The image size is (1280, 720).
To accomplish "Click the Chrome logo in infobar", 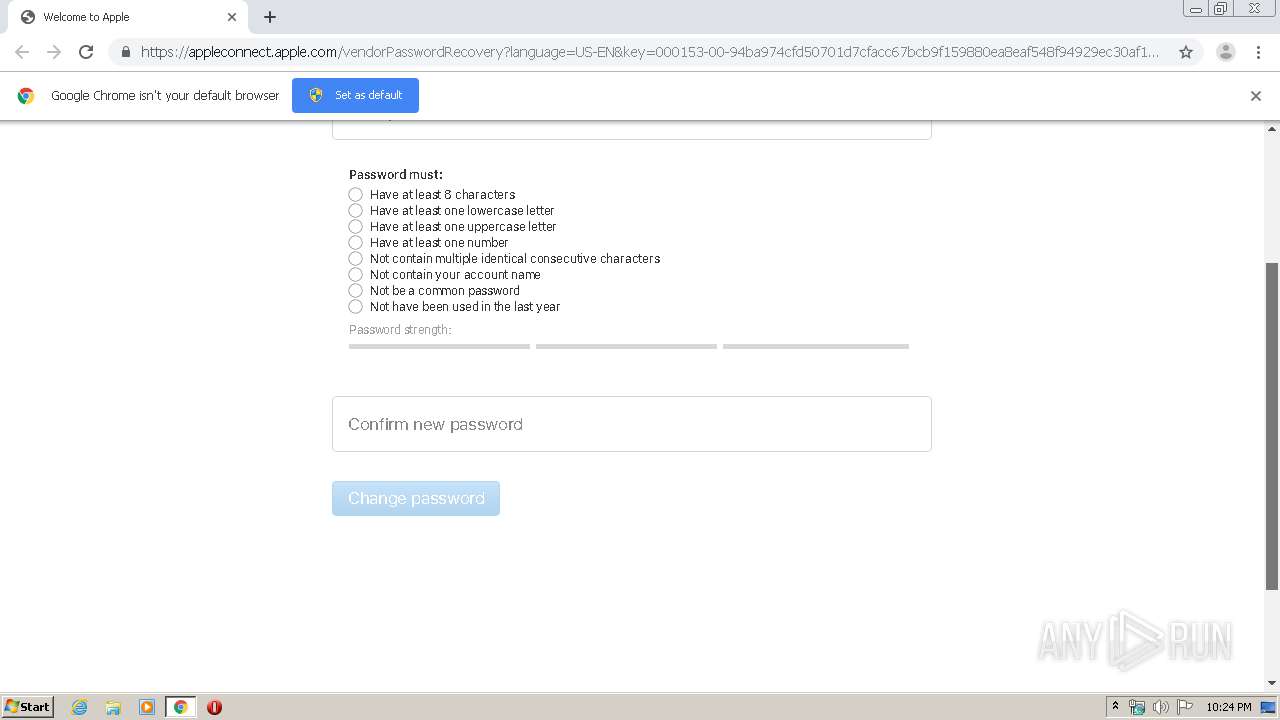I will pos(26,96).
